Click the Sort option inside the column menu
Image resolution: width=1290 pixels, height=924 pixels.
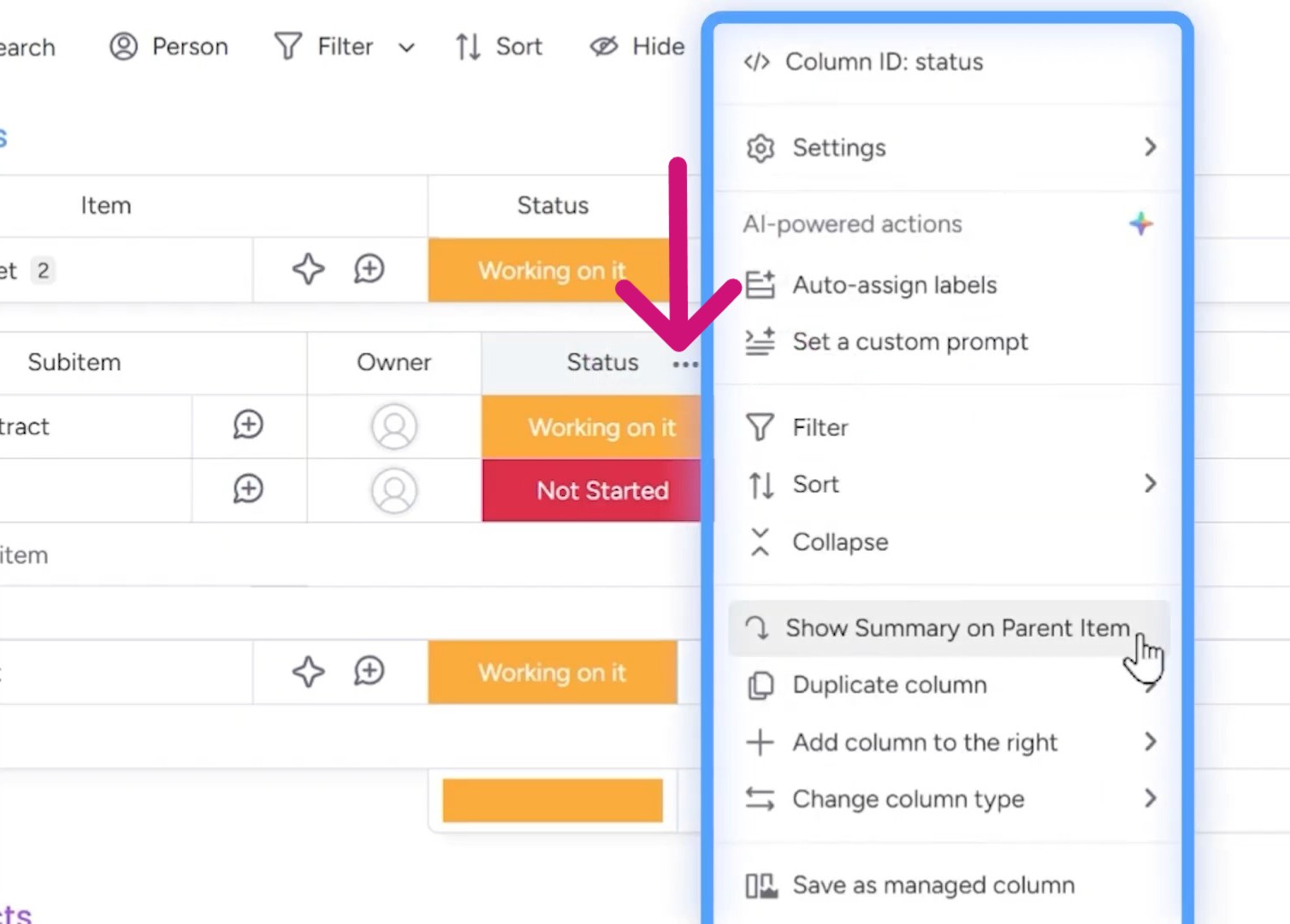click(814, 484)
